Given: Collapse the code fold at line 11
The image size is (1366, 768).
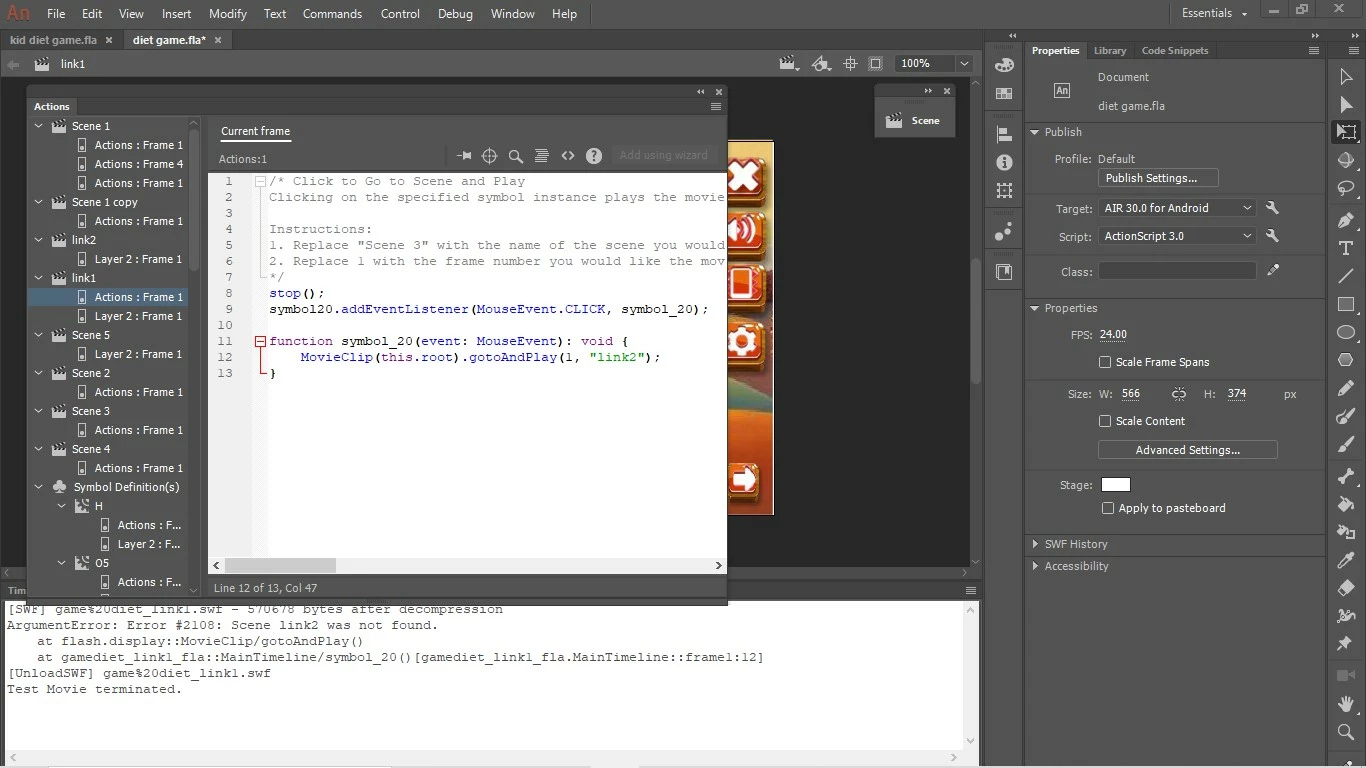Looking at the screenshot, I should point(260,341).
